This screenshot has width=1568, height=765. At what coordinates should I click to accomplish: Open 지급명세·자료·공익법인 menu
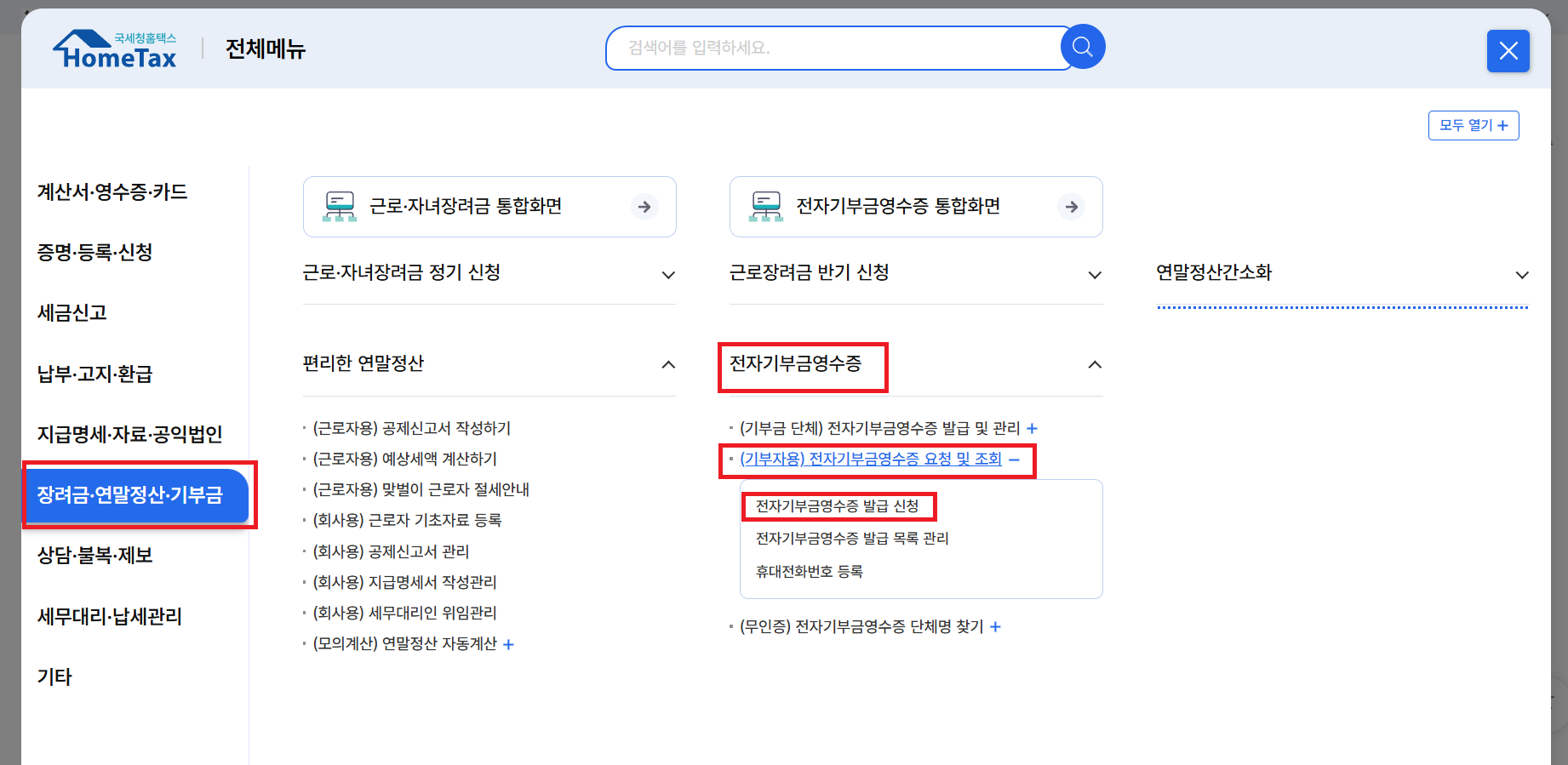pyautogui.click(x=129, y=434)
